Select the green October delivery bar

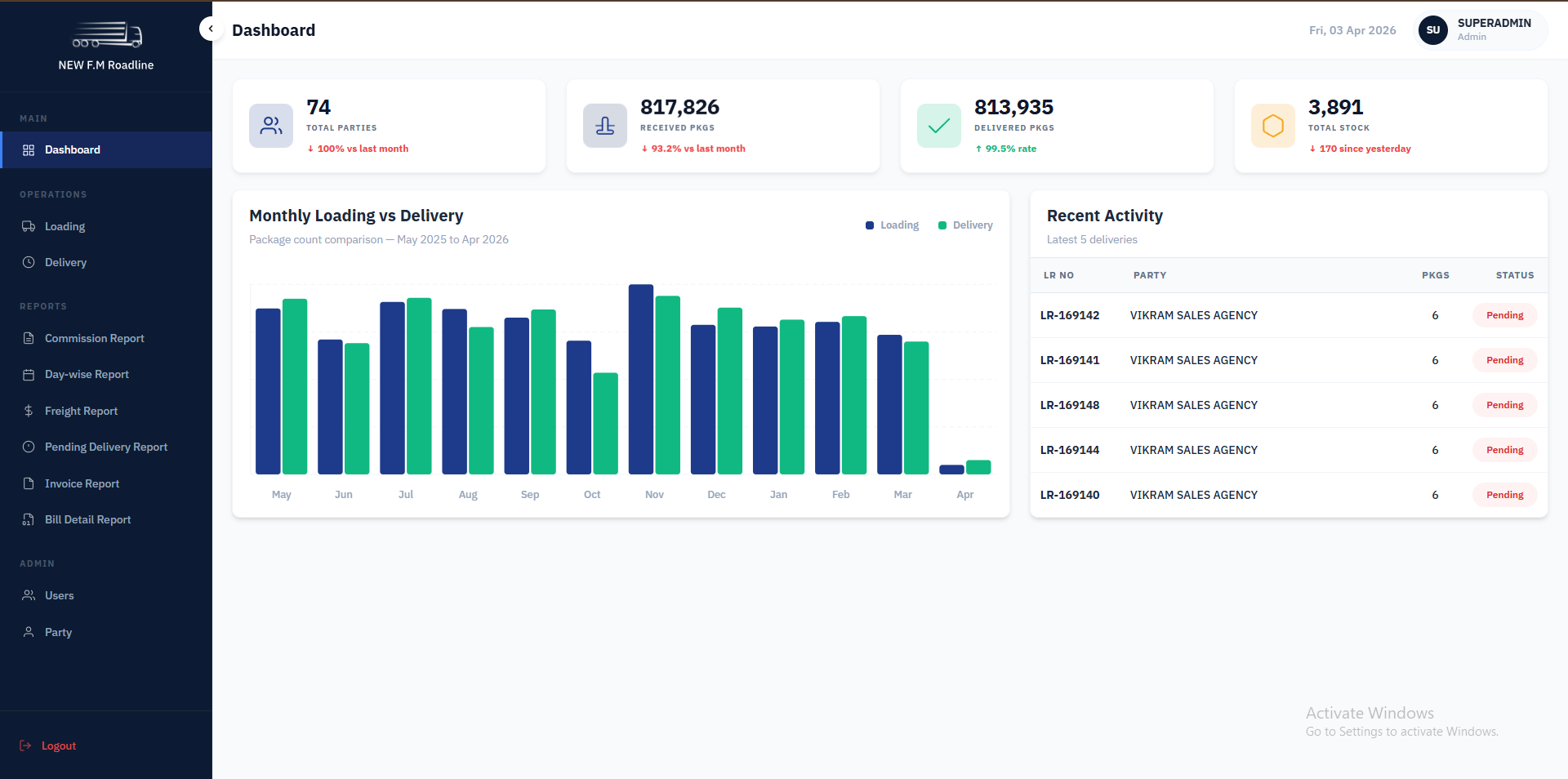[605, 423]
